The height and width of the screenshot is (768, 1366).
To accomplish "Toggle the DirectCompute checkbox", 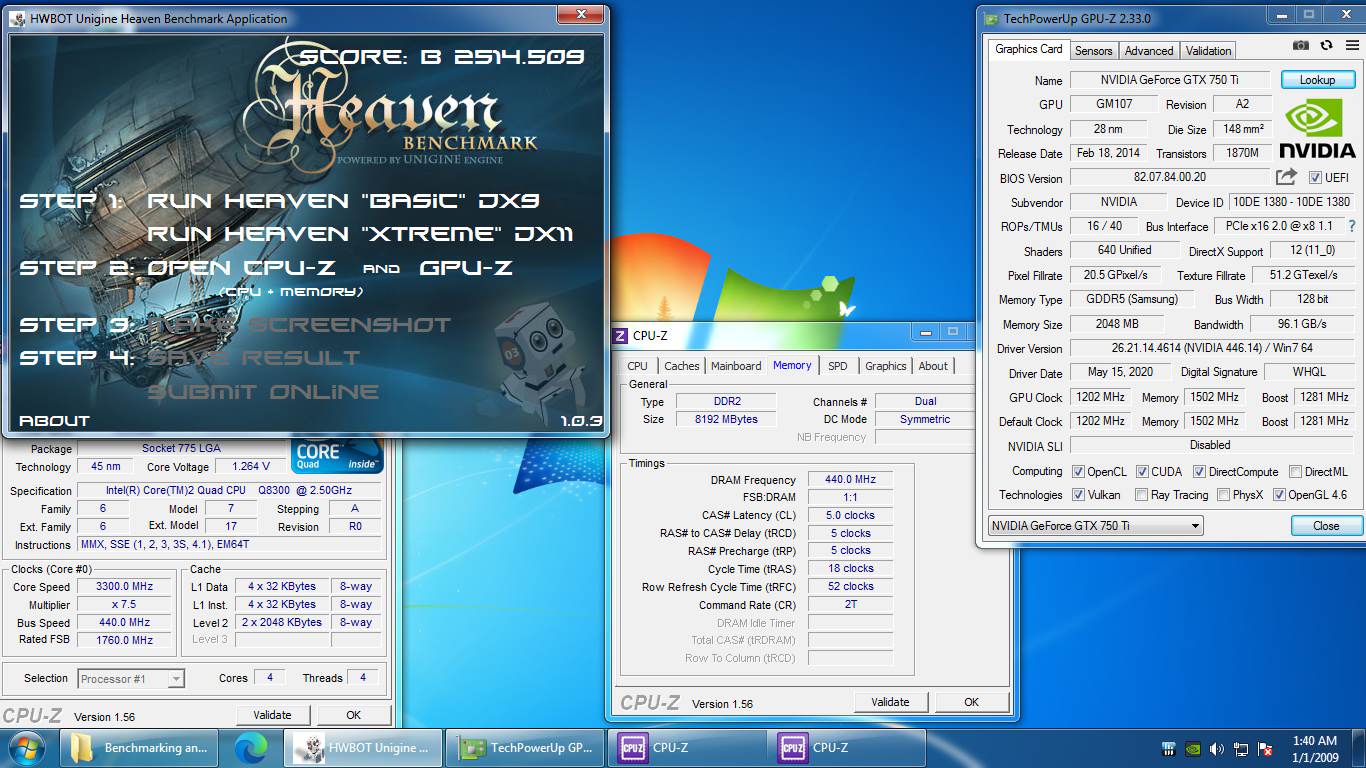I will pyautogui.click(x=1199, y=472).
